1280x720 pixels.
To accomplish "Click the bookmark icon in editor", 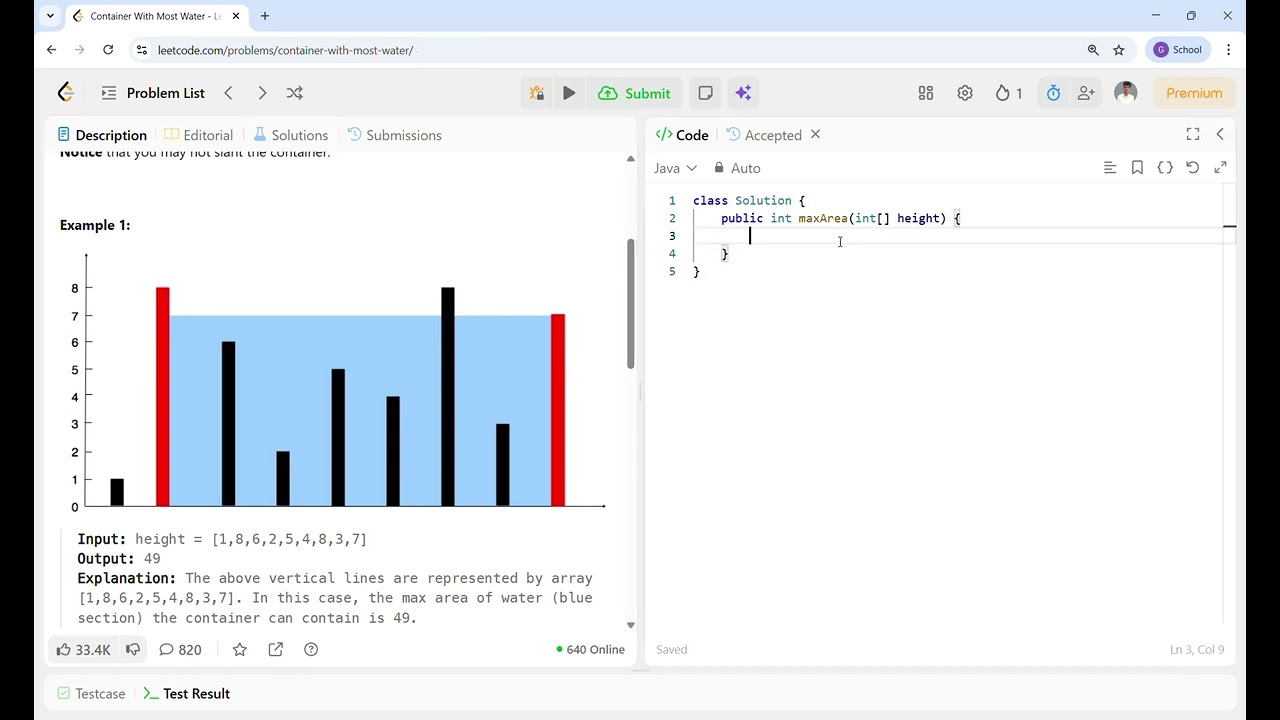I will tap(1137, 168).
